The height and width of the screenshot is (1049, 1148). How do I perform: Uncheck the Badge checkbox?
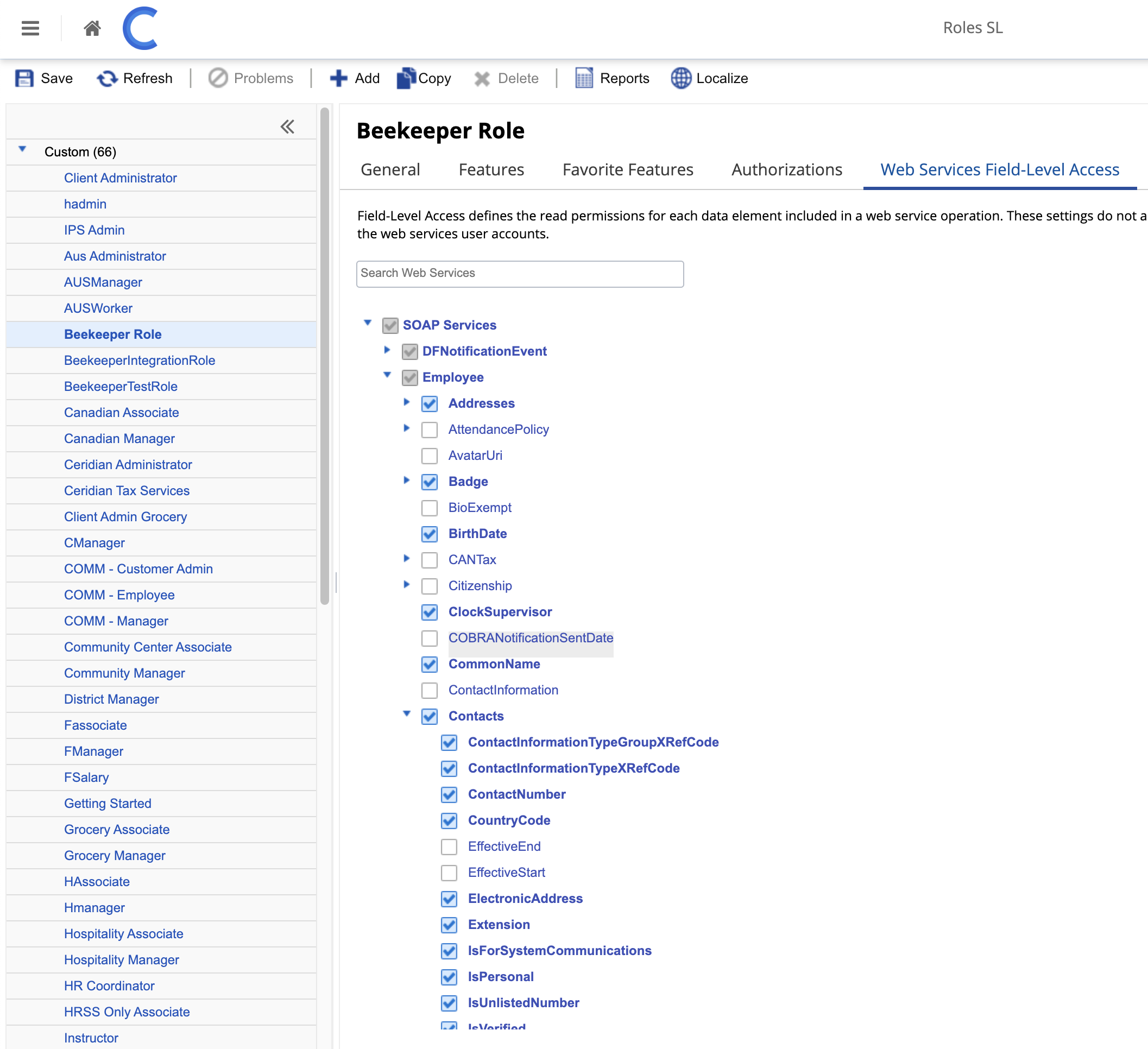pos(430,482)
